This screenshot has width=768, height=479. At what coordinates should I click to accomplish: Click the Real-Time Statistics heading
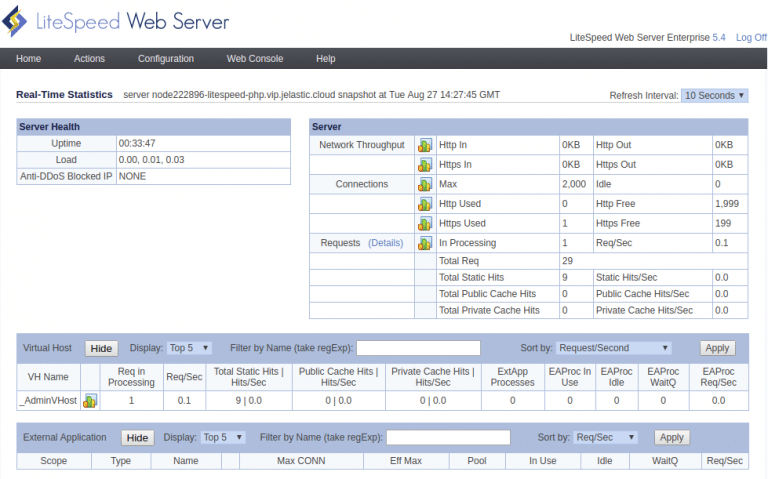click(x=64, y=95)
